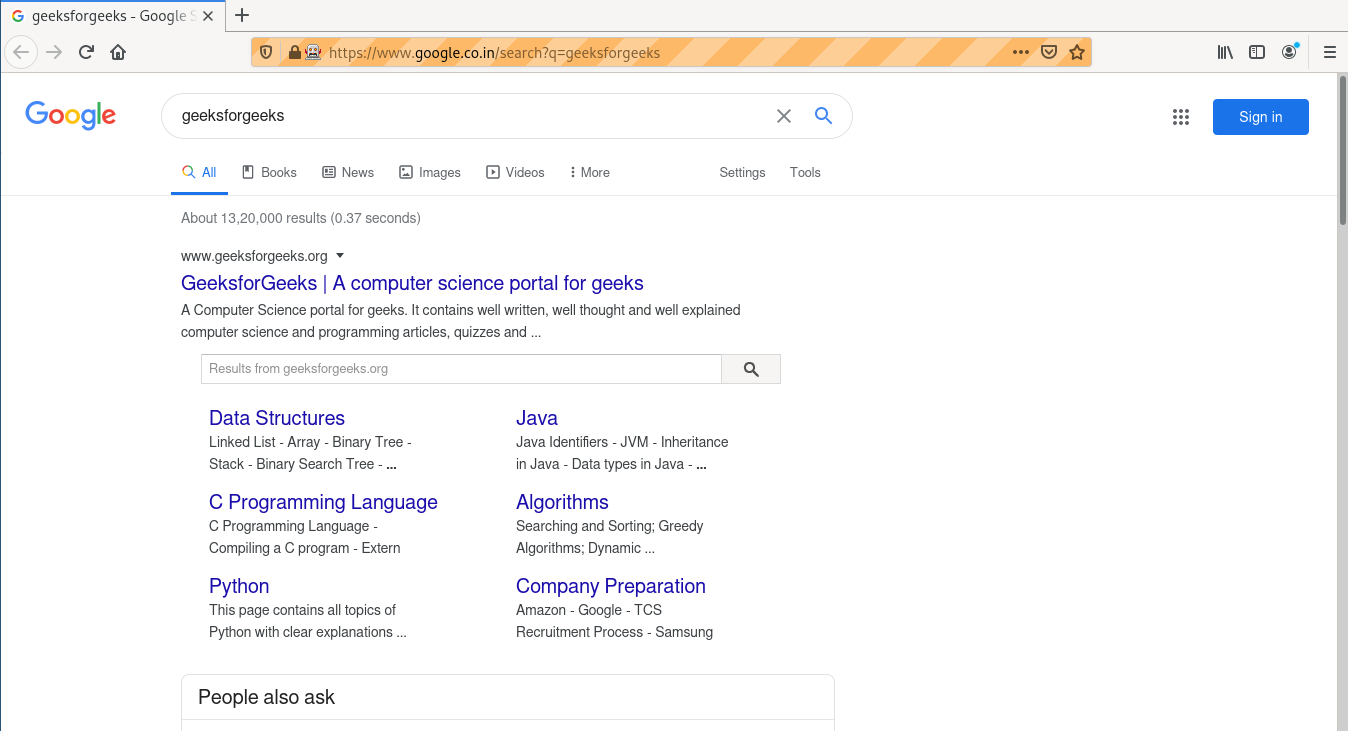The image size is (1348, 731).
Task: Clear the Google search box
Action: click(x=784, y=116)
